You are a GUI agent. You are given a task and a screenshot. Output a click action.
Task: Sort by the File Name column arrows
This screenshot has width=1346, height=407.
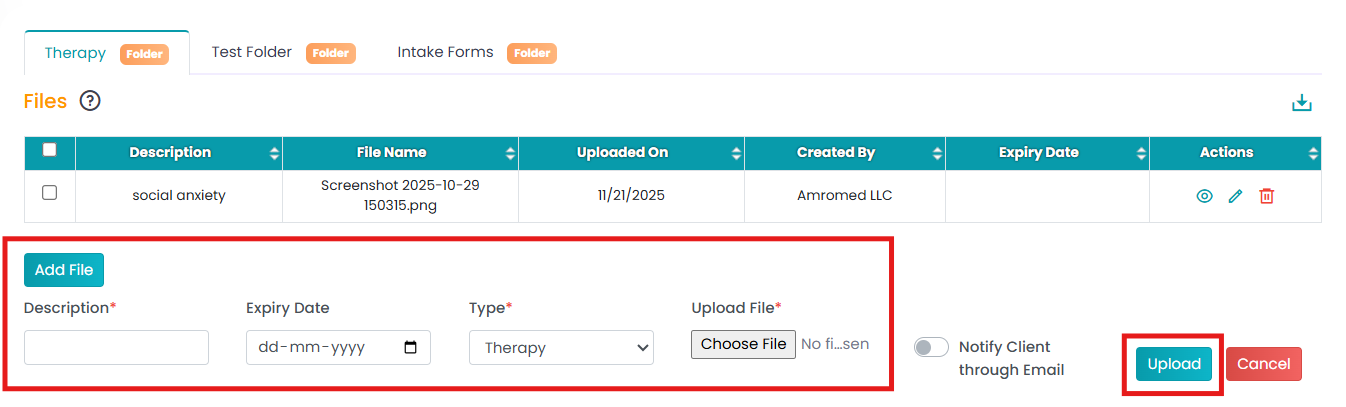coord(510,153)
